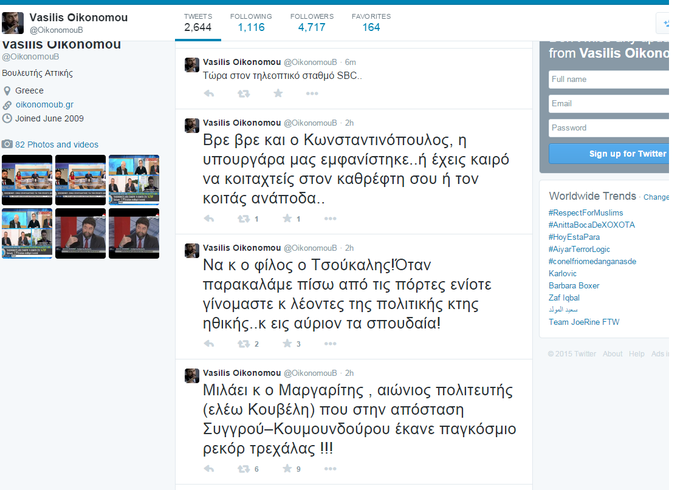Open the Following 1,116 tab
The height and width of the screenshot is (490, 700).
(251, 23)
